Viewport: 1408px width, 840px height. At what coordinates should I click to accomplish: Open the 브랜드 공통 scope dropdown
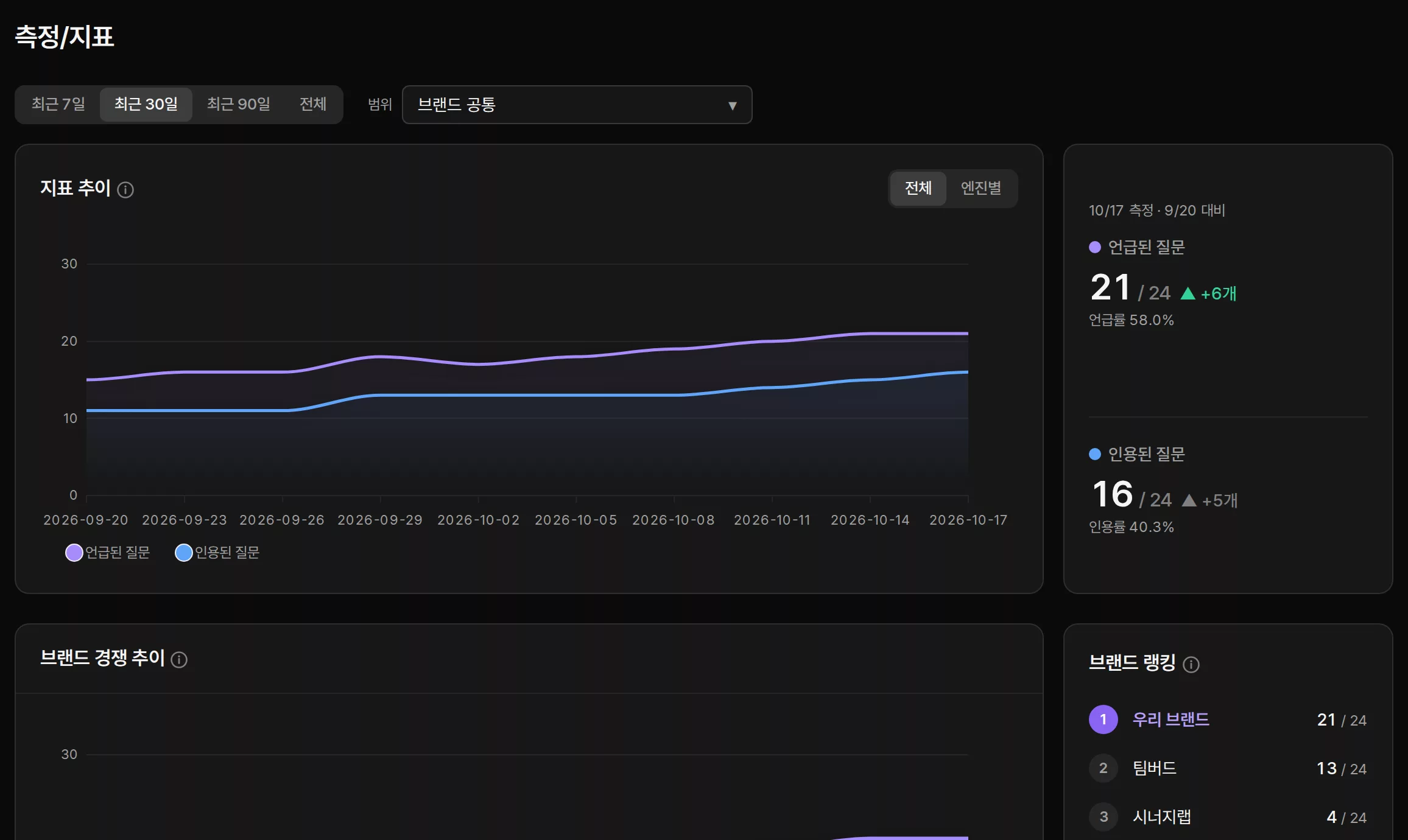[577, 105]
